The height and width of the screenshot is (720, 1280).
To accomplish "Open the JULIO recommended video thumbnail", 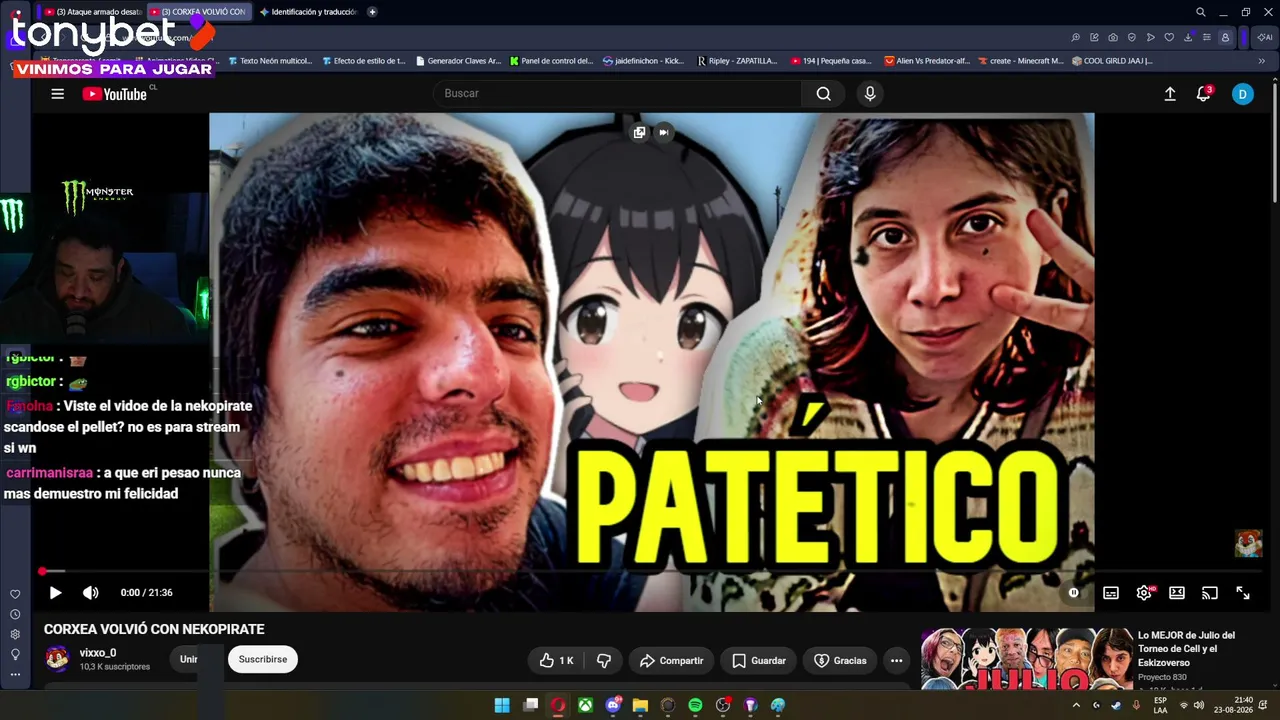I will 1025,659.
